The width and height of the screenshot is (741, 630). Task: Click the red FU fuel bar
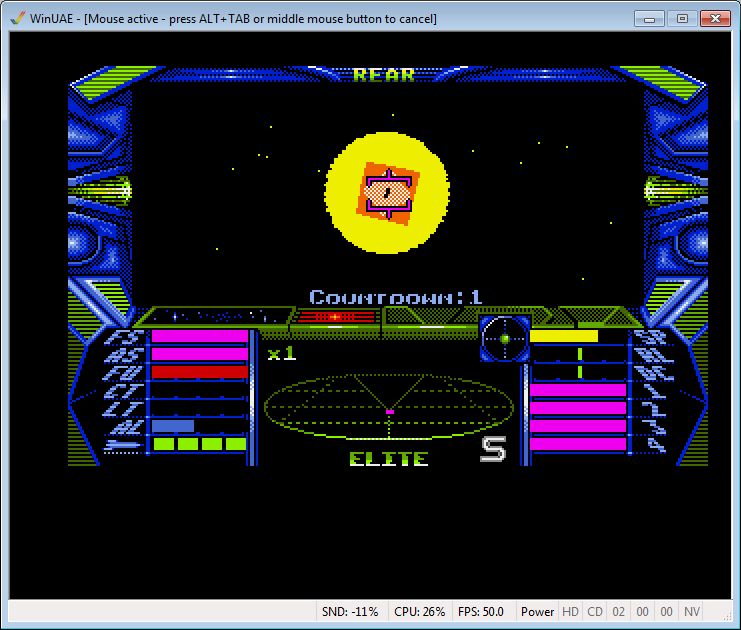(199, 372)
